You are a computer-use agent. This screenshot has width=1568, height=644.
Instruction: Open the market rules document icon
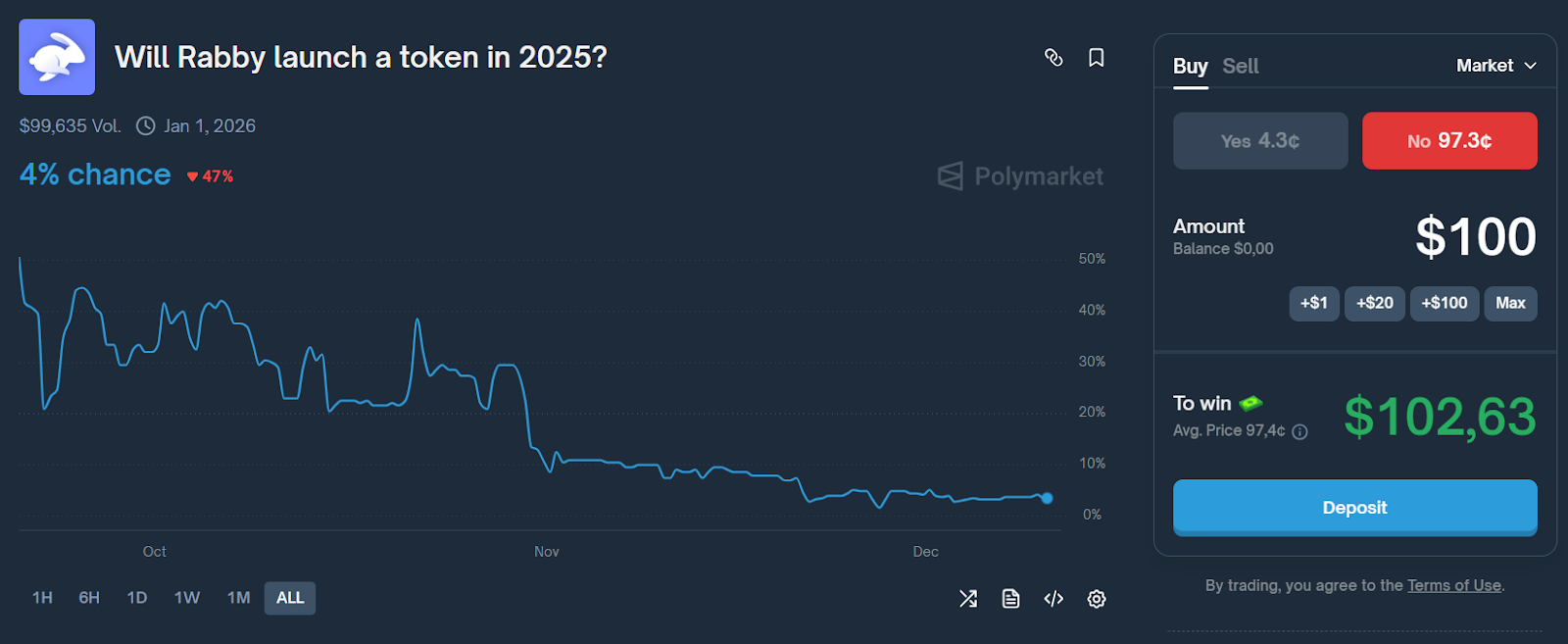(1010, 598)
